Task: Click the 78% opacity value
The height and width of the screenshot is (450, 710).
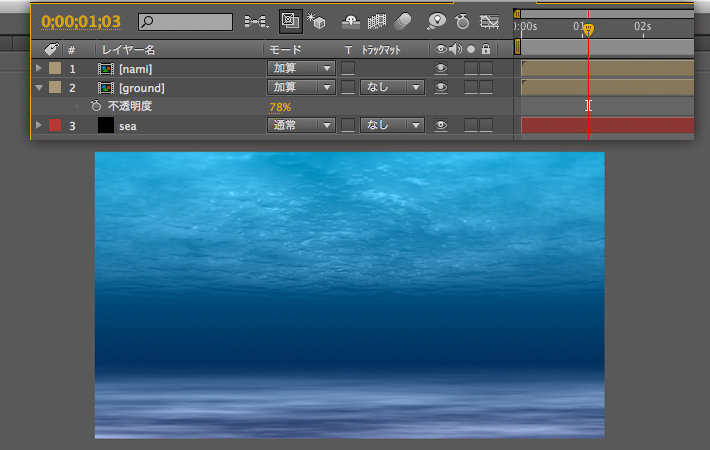Action: click(280, 107)
